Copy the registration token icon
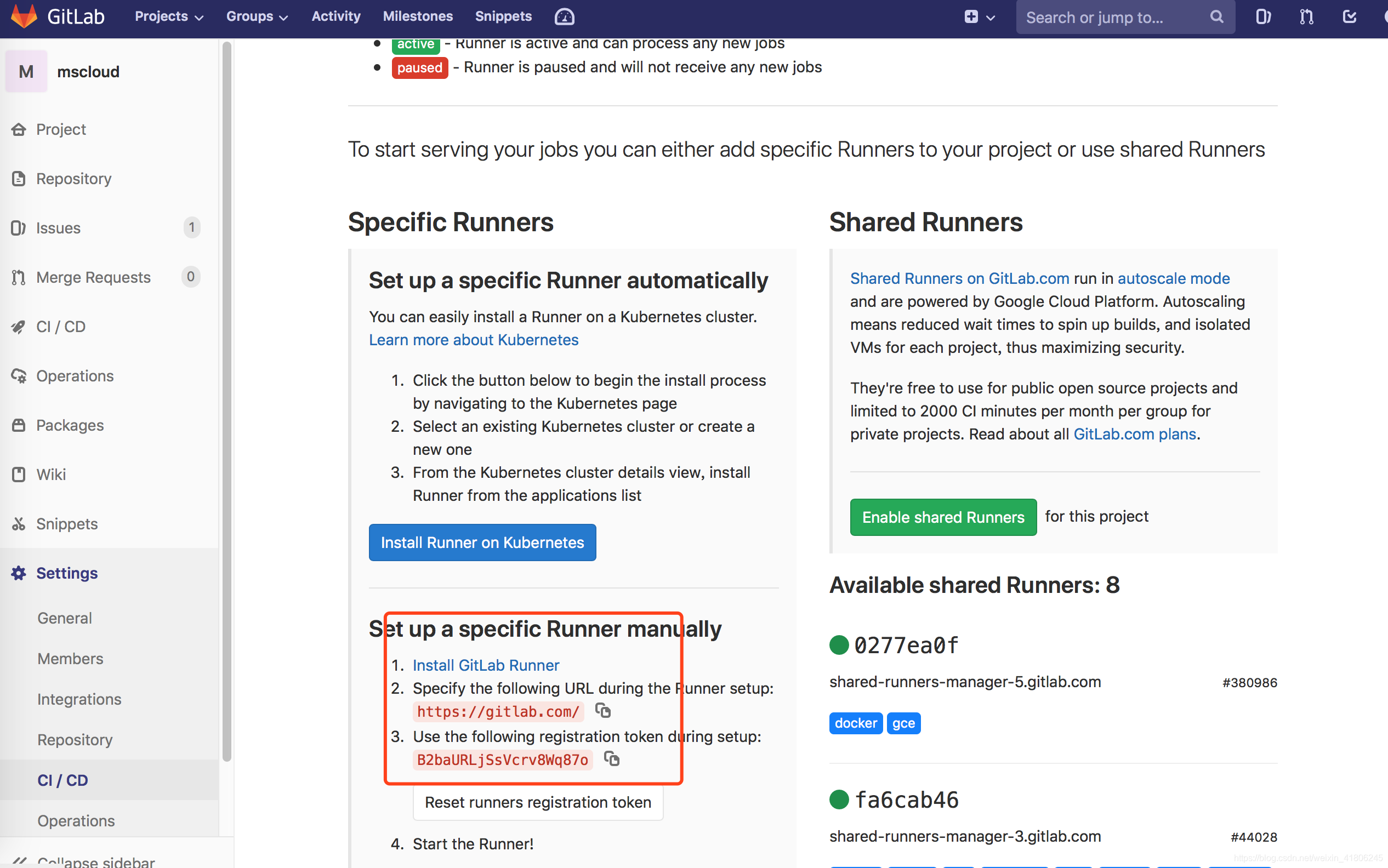 tap(612, 759)
